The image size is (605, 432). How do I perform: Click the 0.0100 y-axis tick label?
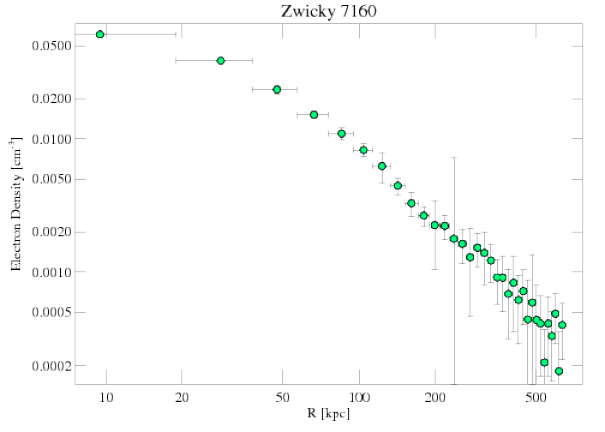(52, 139)
